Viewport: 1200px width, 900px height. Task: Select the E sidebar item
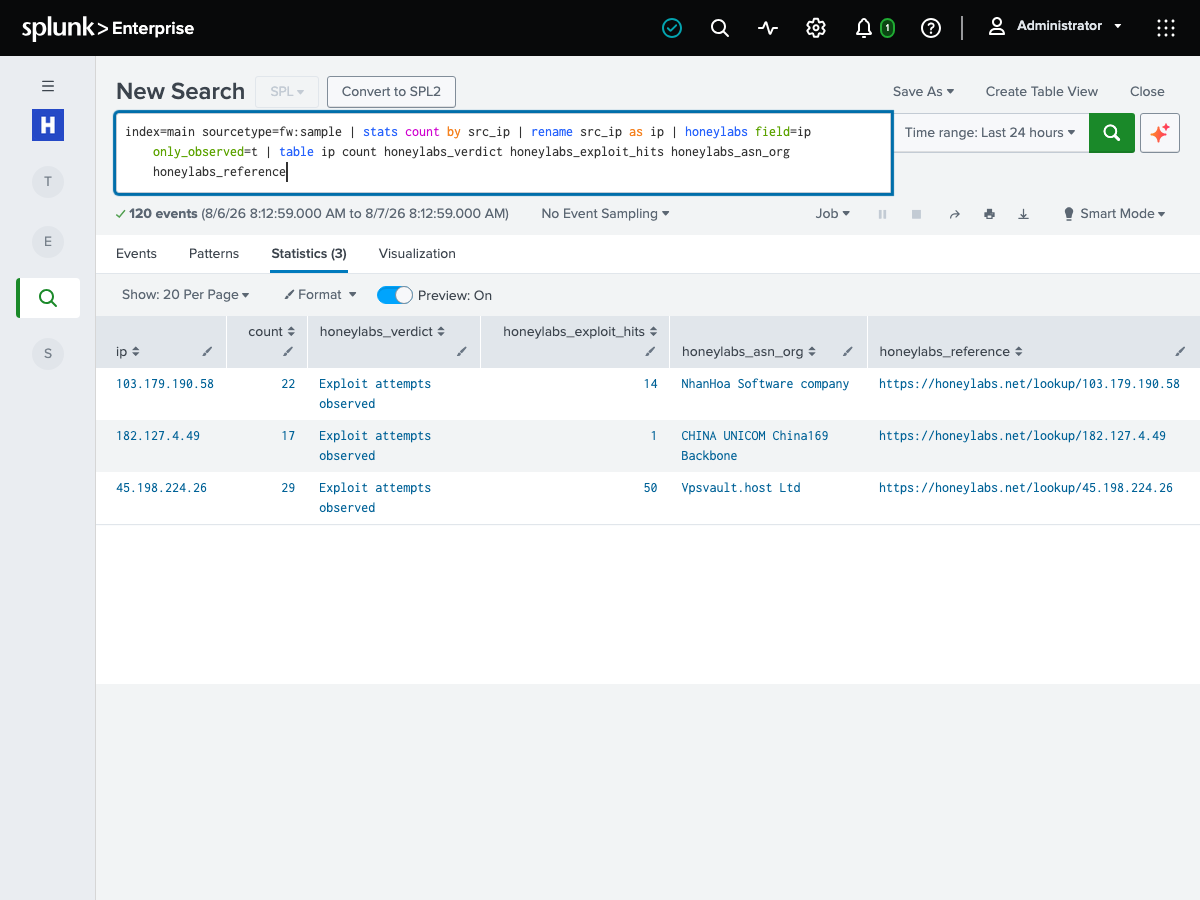[48, 241]
